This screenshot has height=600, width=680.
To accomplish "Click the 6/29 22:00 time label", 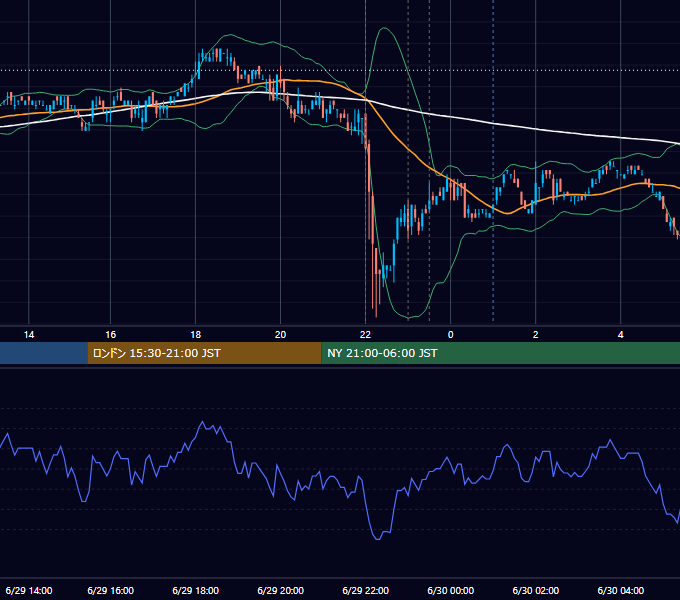I will [366, 590].
